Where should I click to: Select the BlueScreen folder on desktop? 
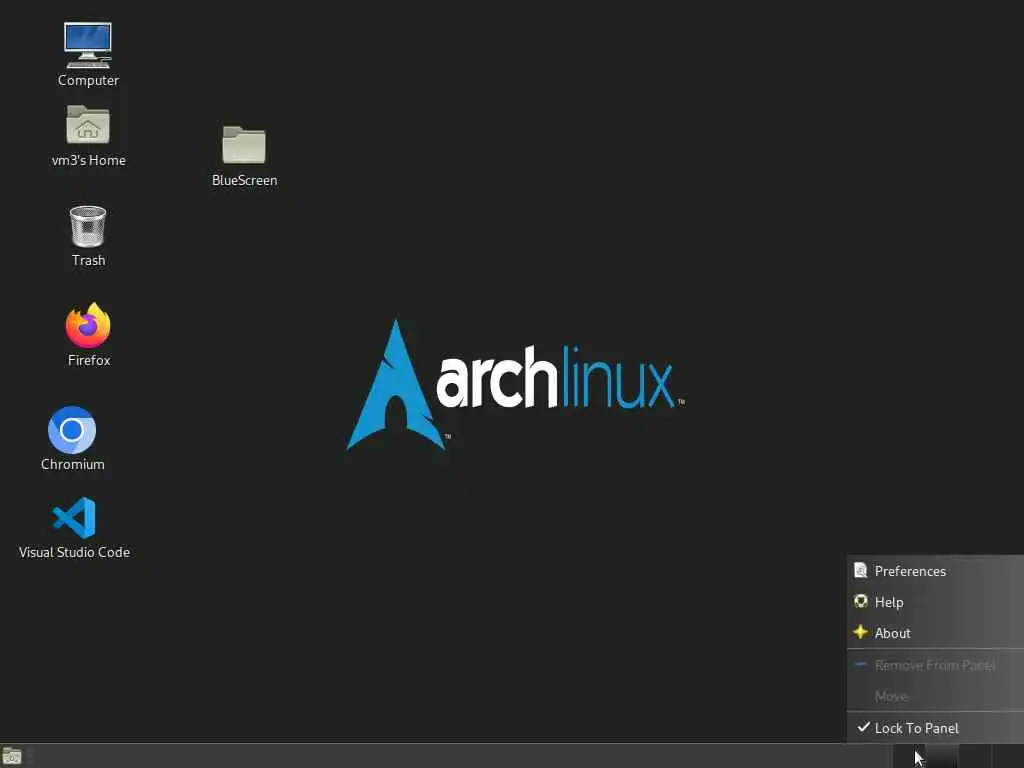click(x=244, y=156)
